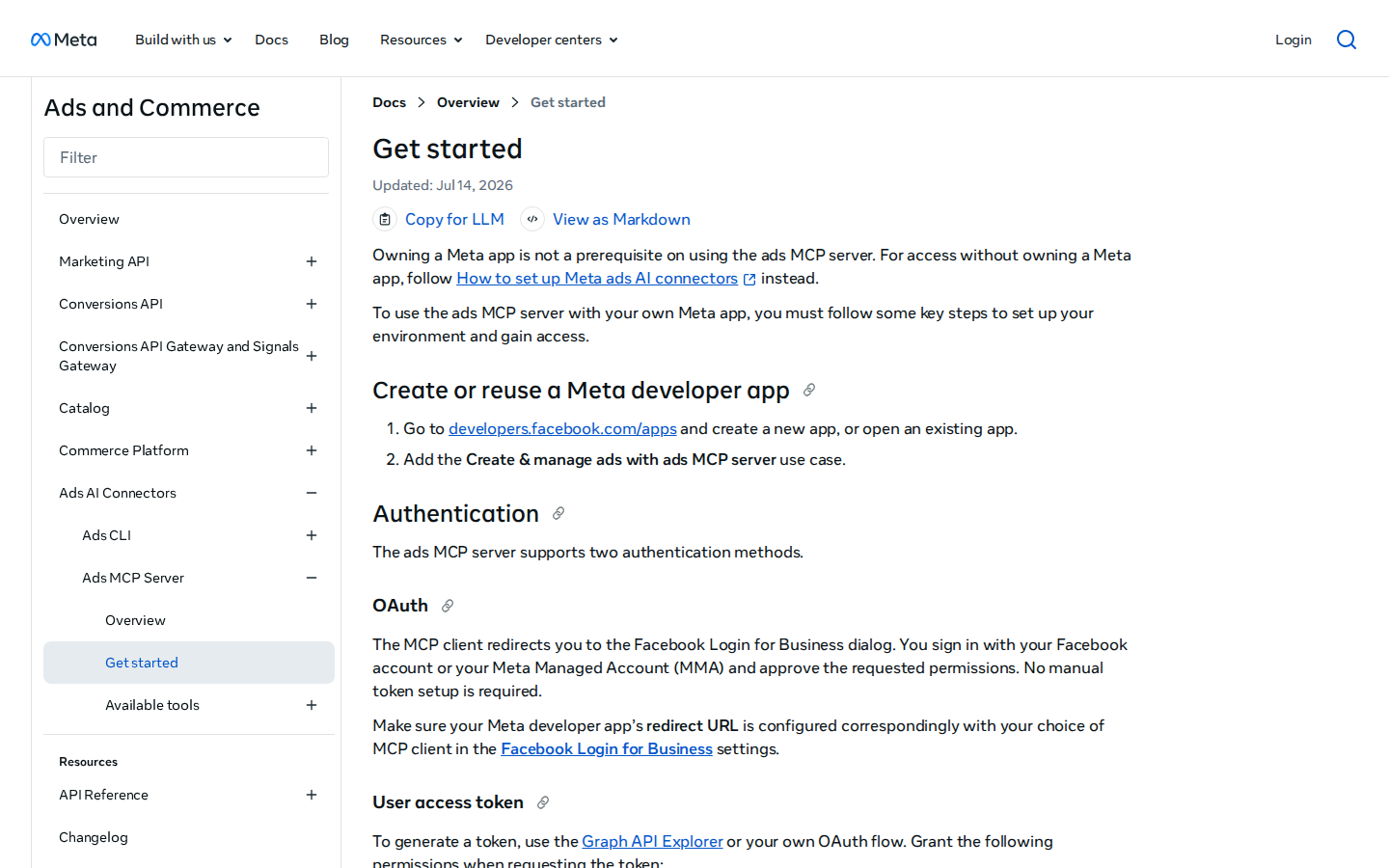Copy anchor link icon beside Authentication heading
1389x868 pixels.
558,513
